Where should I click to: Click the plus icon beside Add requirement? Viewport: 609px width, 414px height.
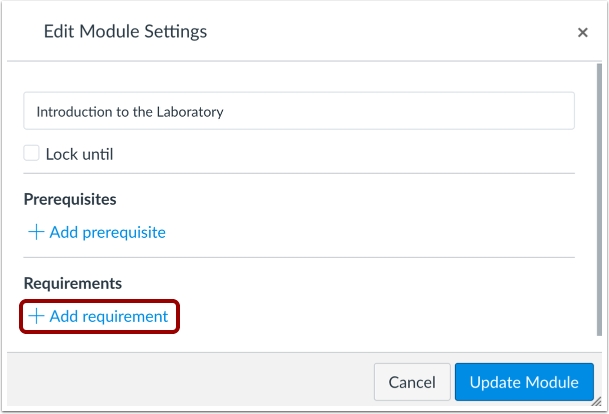click(x=36, y=316)
